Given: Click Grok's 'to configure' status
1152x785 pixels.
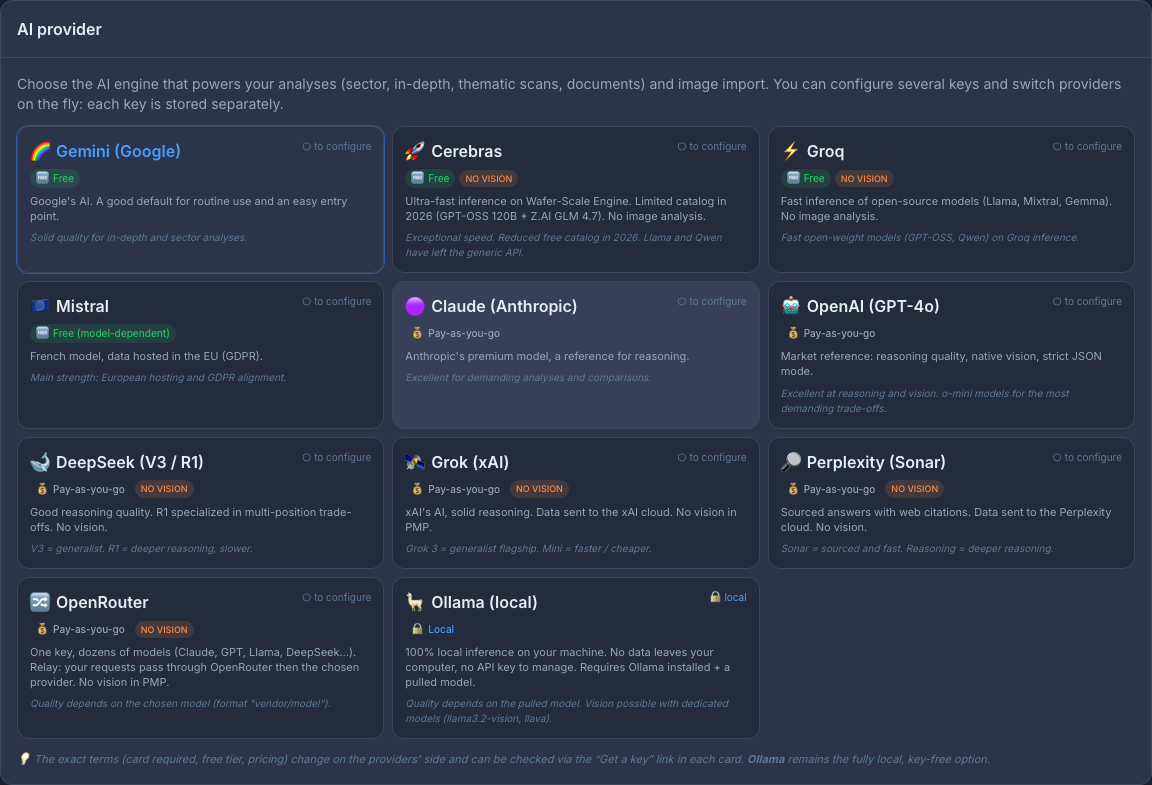Looking at the screenshot, I should click(712, 457).
